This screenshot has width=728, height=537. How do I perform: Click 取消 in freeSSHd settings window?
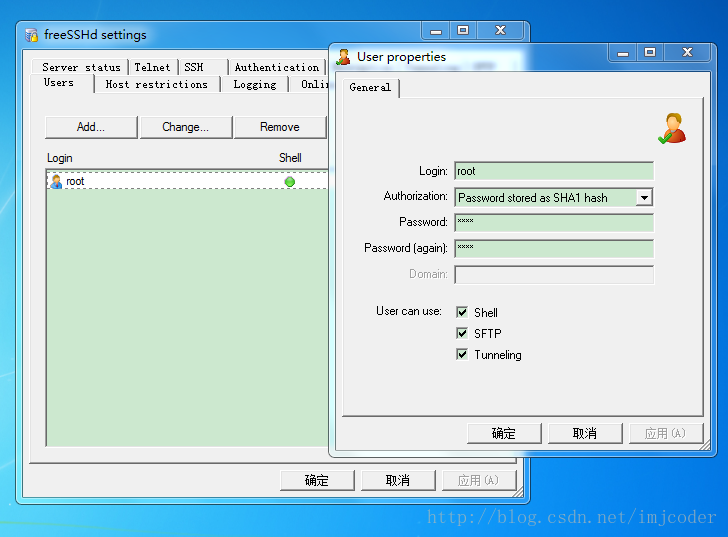tap(398, 480)
